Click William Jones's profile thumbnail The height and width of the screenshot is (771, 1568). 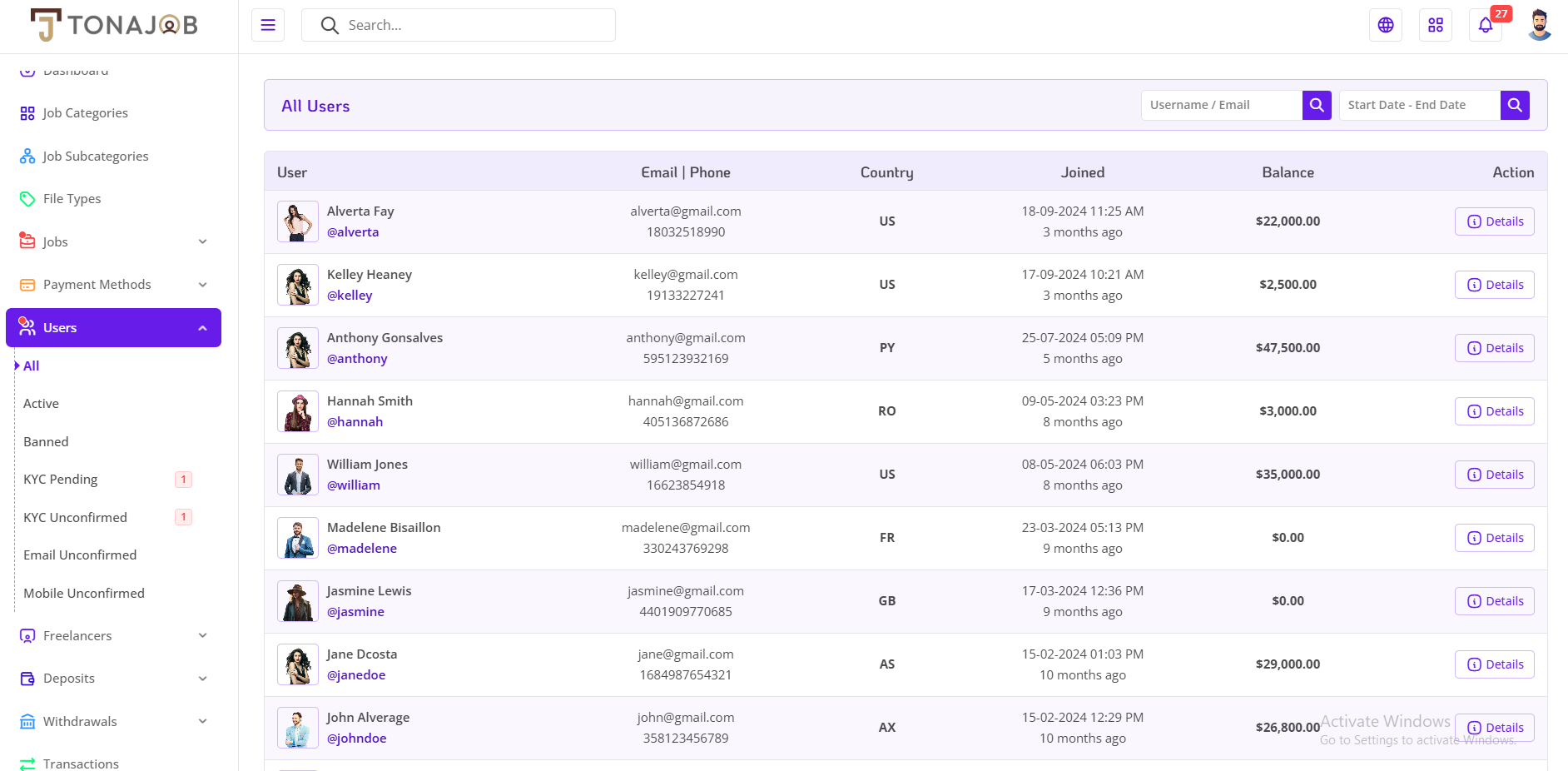(298, 475)
